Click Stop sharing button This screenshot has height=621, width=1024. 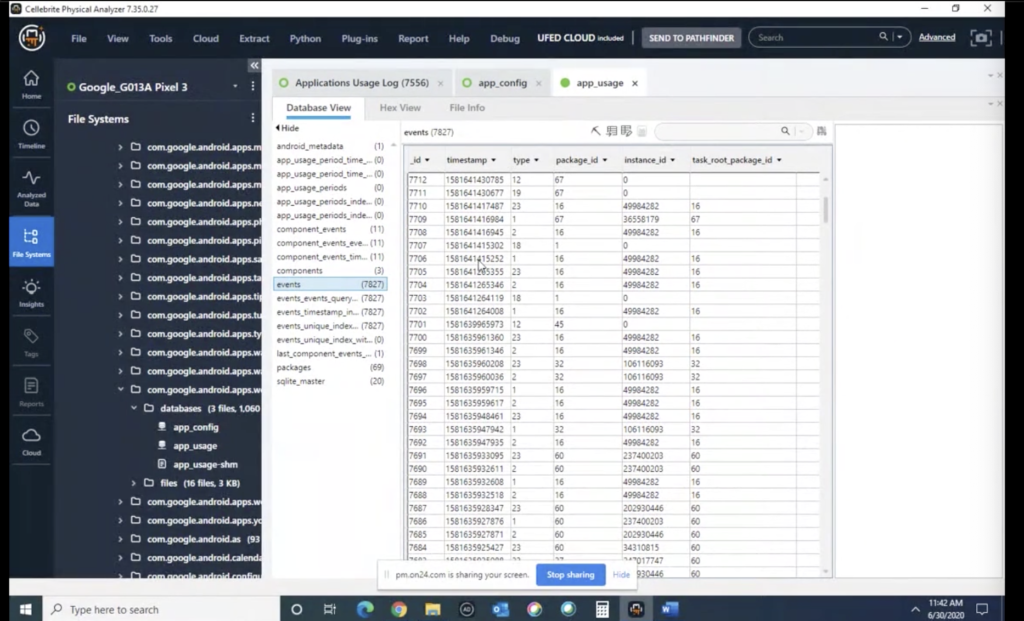point(570,575)
